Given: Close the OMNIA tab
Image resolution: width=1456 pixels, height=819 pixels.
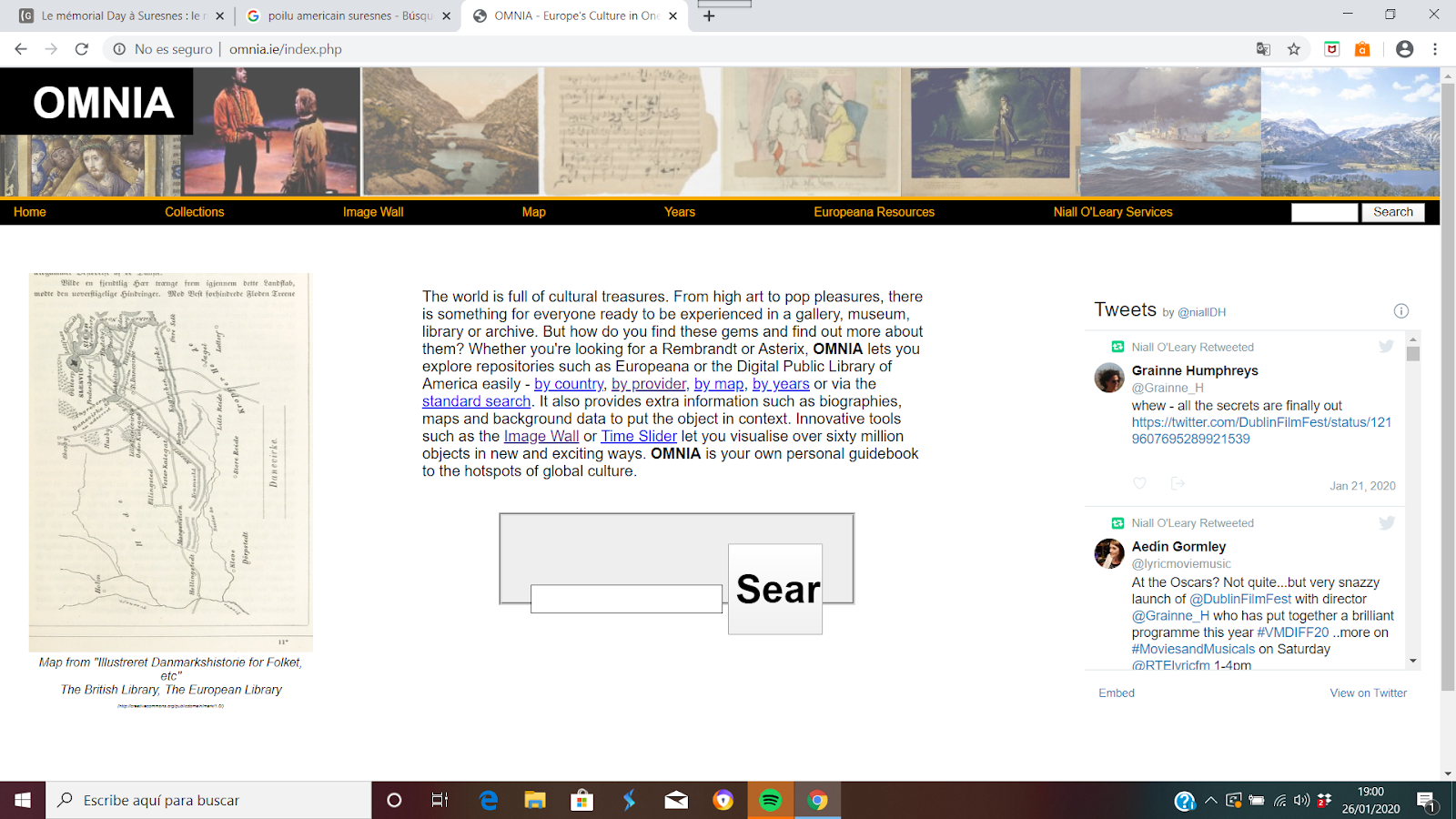Looking at the screenshot, I should 672,15.
